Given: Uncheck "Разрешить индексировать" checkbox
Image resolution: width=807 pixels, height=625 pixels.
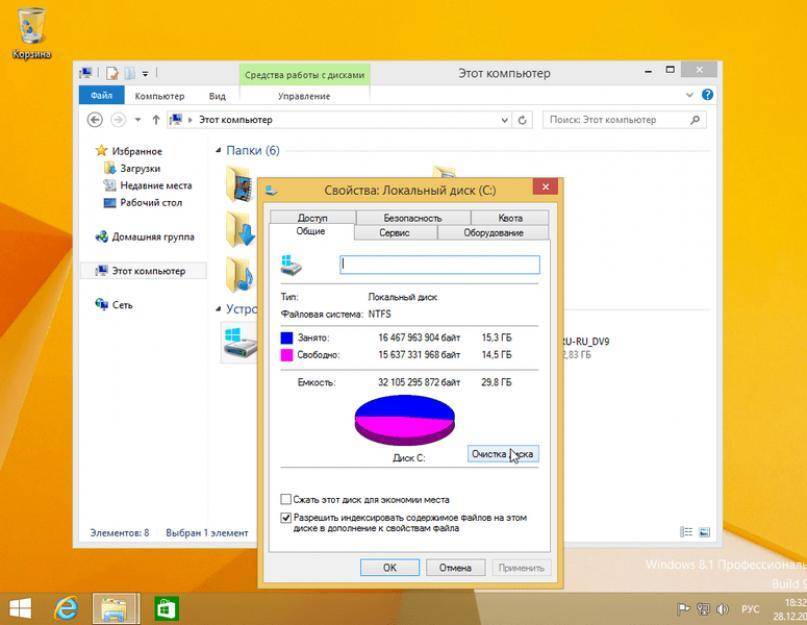Looking at the screenshot, I should click(x=286, y=518).
